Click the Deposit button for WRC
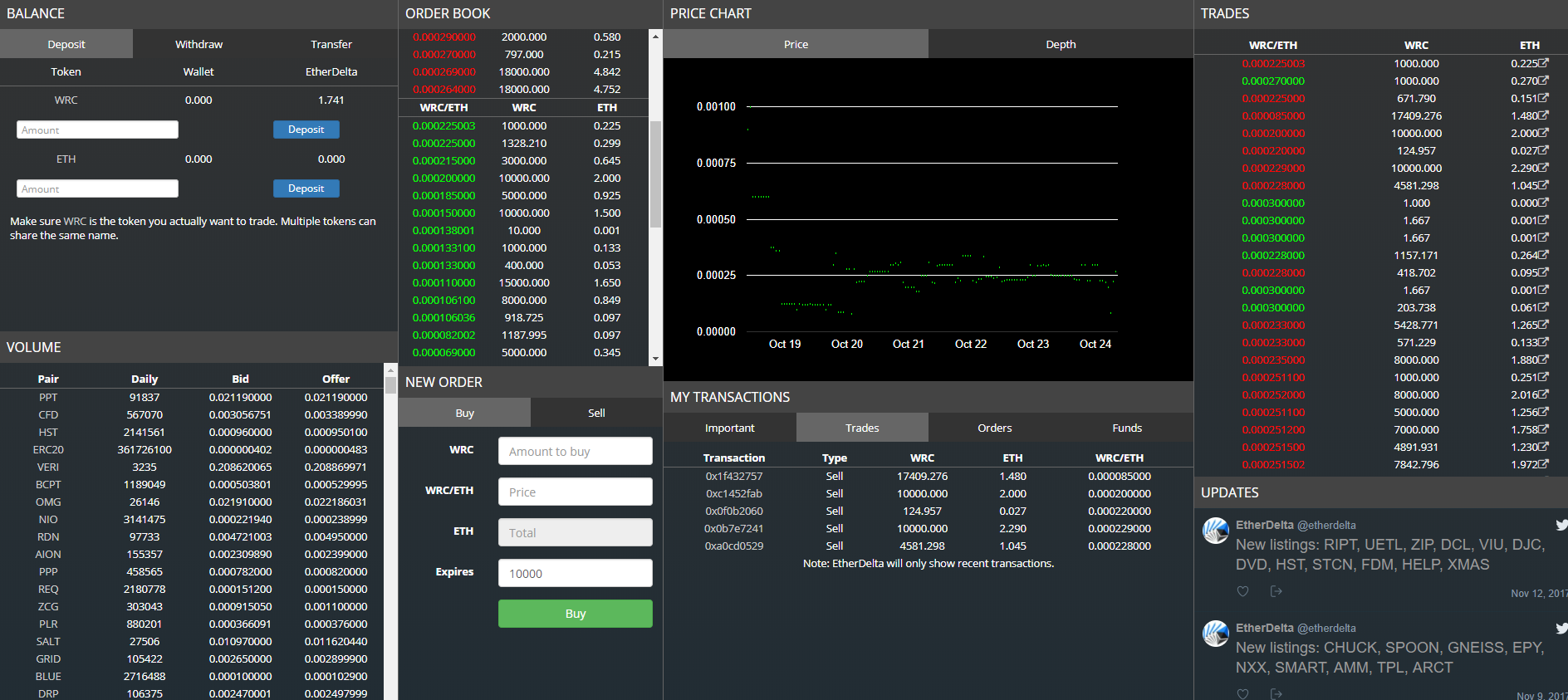This screenshot has height=700, width=1568. click(x=306, y=130)
